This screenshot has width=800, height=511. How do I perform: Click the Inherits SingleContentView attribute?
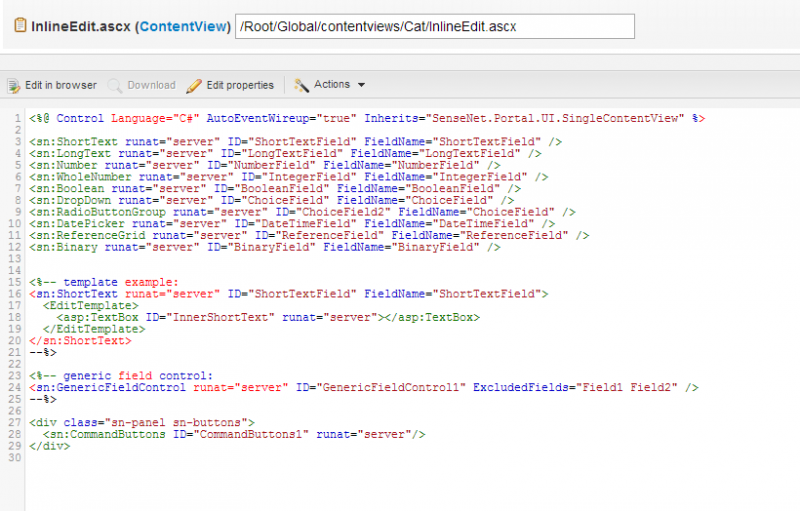(524, 118)
